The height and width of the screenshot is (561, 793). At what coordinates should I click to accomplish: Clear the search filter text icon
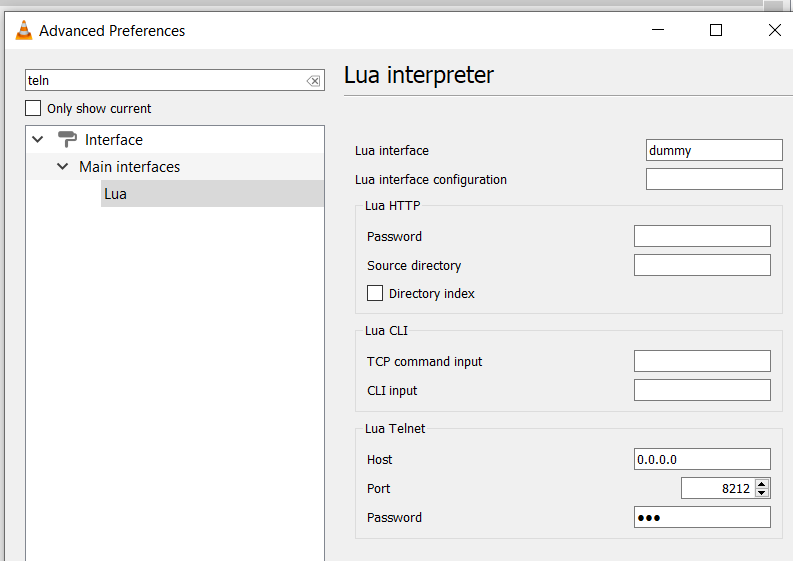[313, 81]
